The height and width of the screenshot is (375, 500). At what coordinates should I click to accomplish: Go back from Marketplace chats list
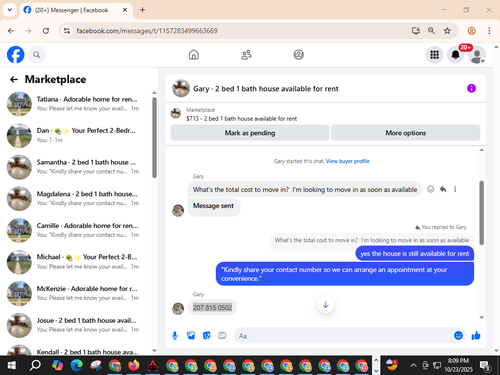coord(14,79)
